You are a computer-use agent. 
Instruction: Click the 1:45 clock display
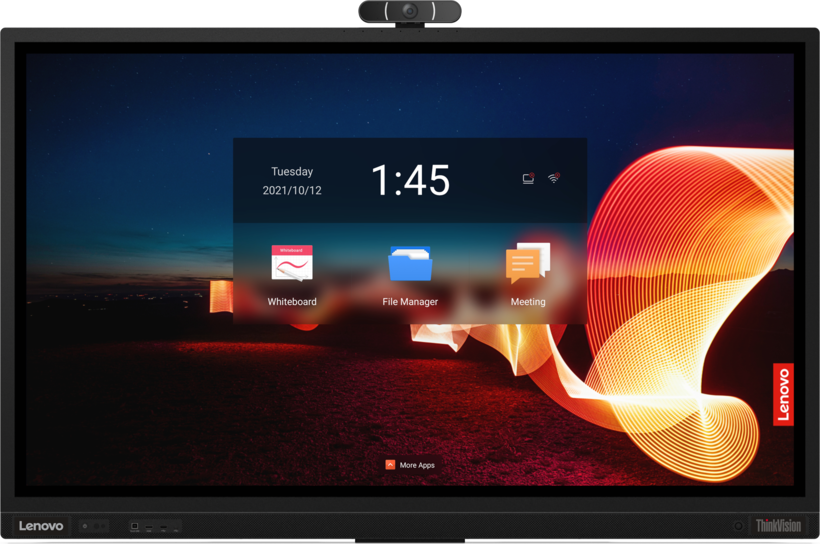click(x=411, y=180)
